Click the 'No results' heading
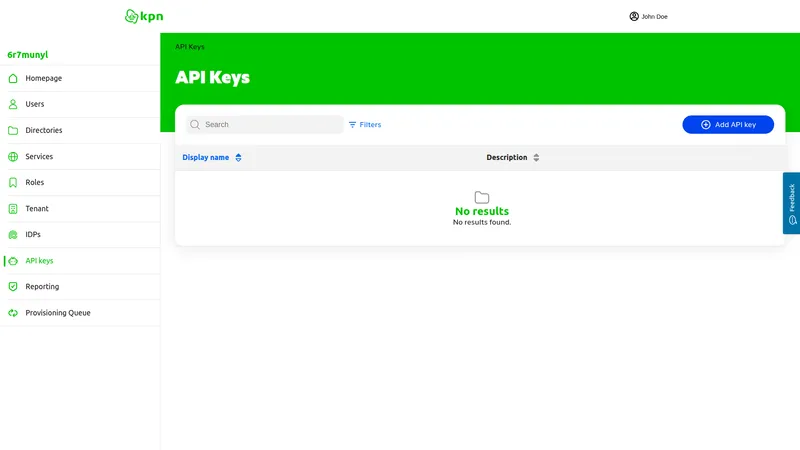800x450 pixels. tap(482, 211)
